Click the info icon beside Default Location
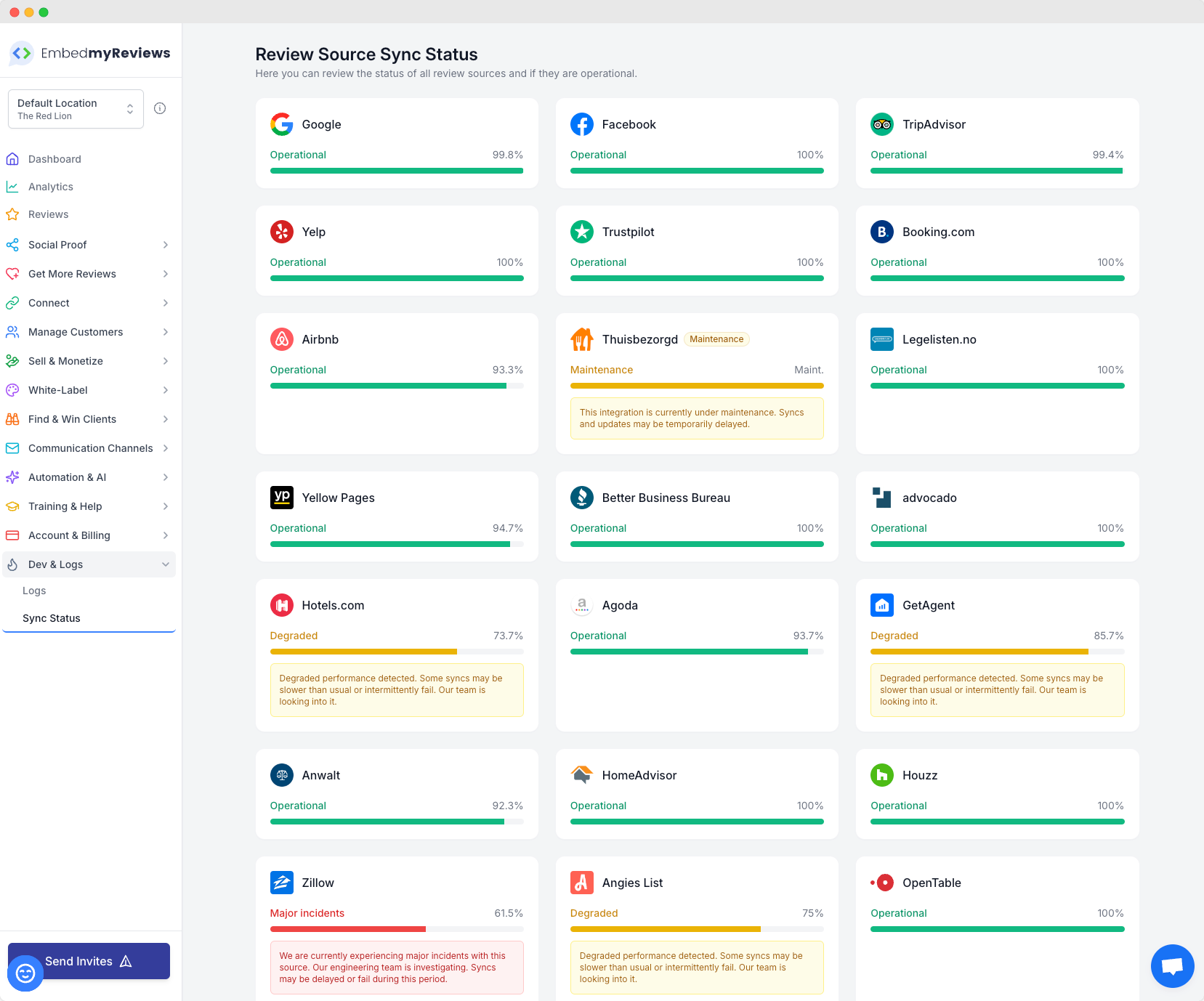This screenshot has height=1001, width=1204. 160,108
